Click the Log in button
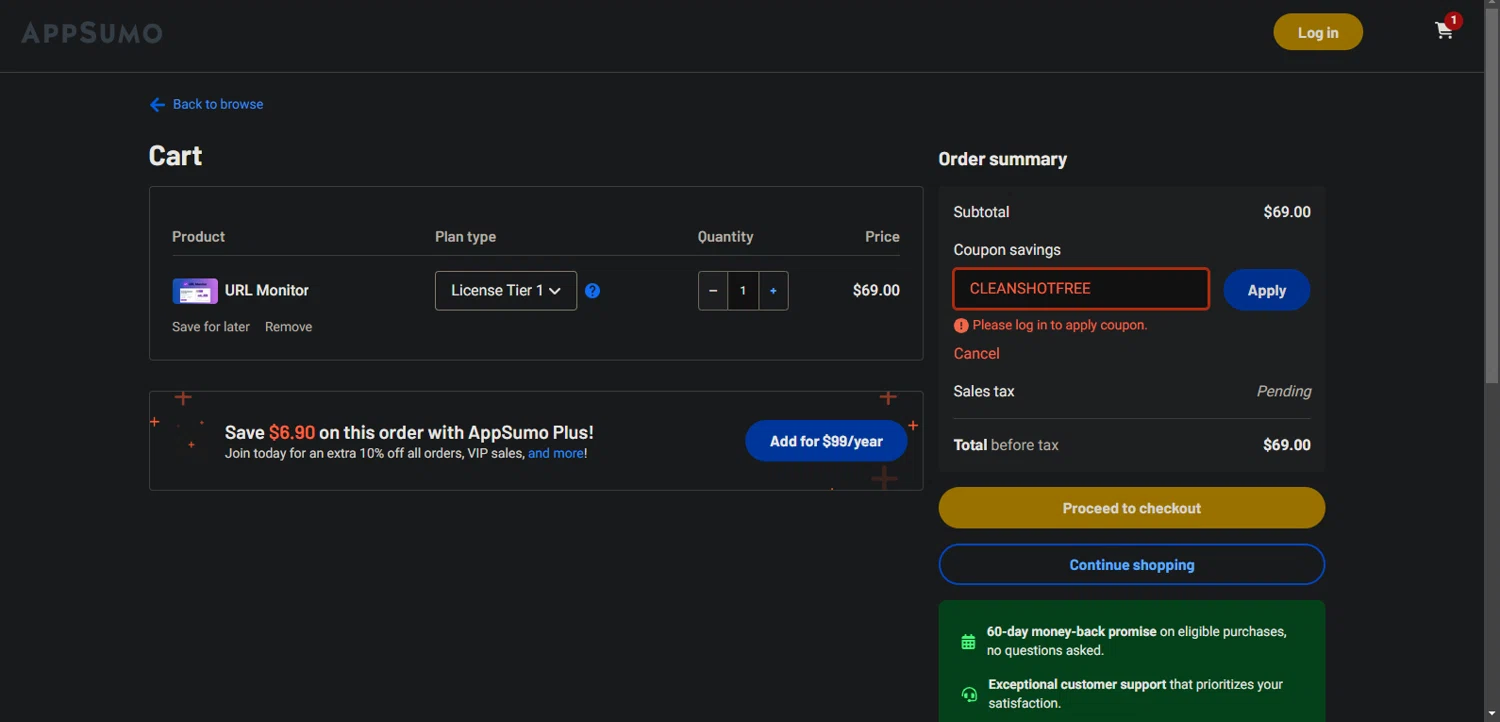This screenshot has width=1500, height=722. pyautogui.click(x=1317, y=33)
